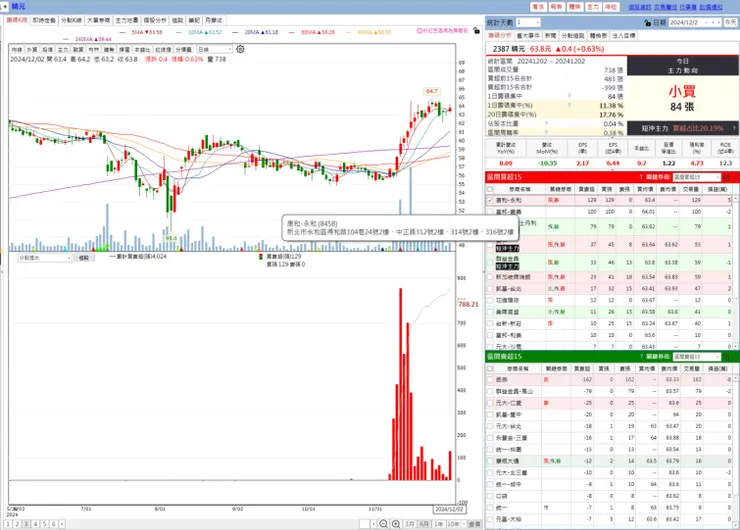Click the 小買 84 張 summary panel
This screenshot has width=740, height=530.
coord(682,98)
